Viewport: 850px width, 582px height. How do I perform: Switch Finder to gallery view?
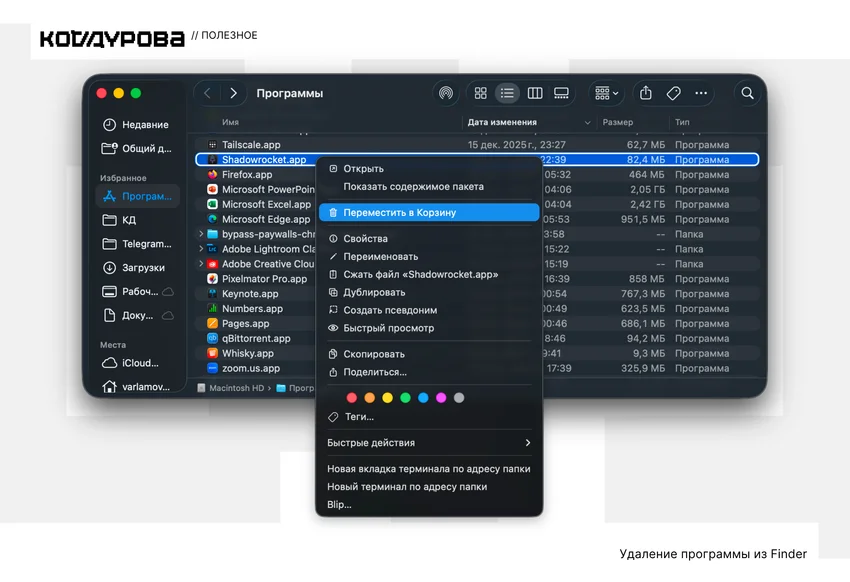coord(561,93)
